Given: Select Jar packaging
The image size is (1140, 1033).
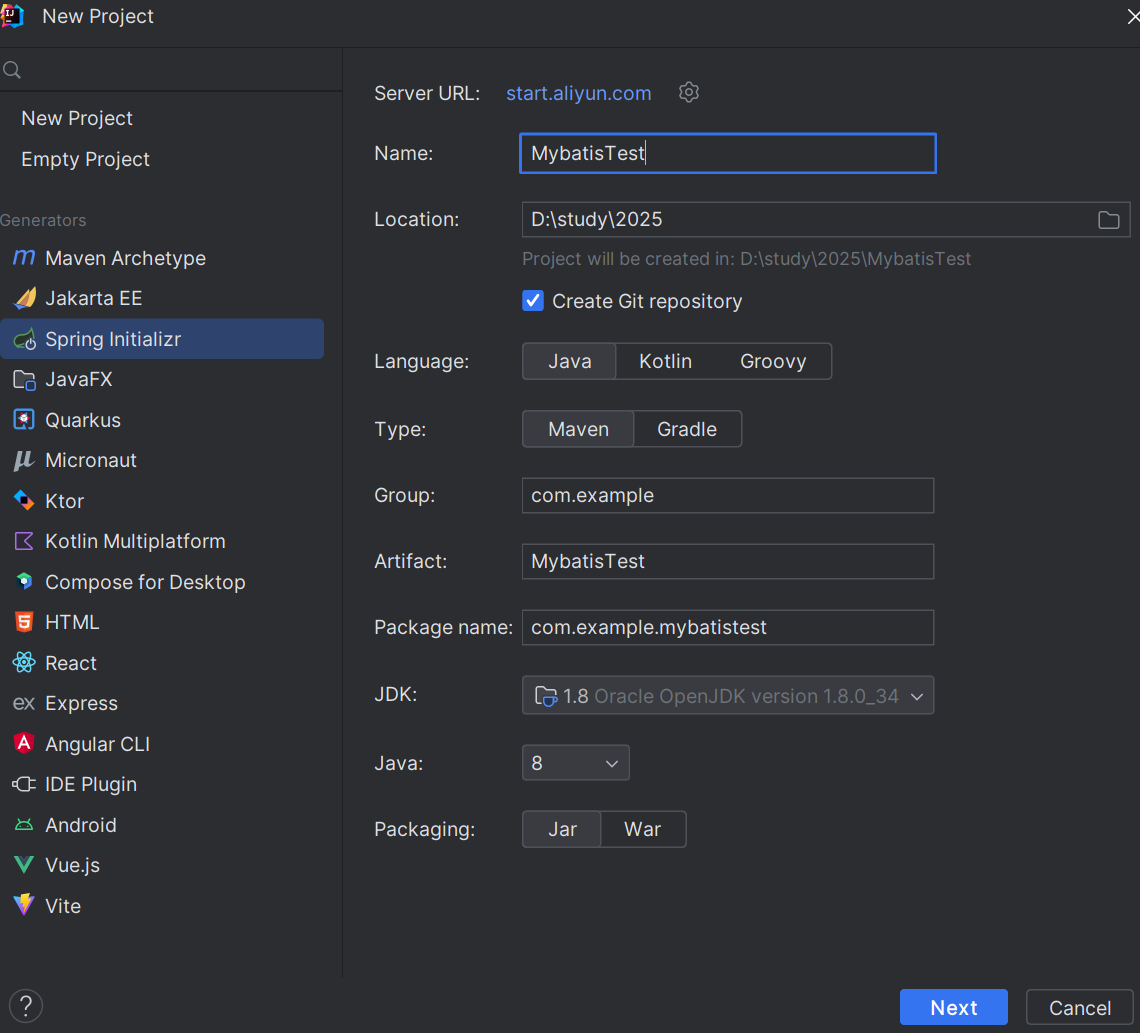Looking at the screenshot, I should pyautogui.click(x=562, y=829).
